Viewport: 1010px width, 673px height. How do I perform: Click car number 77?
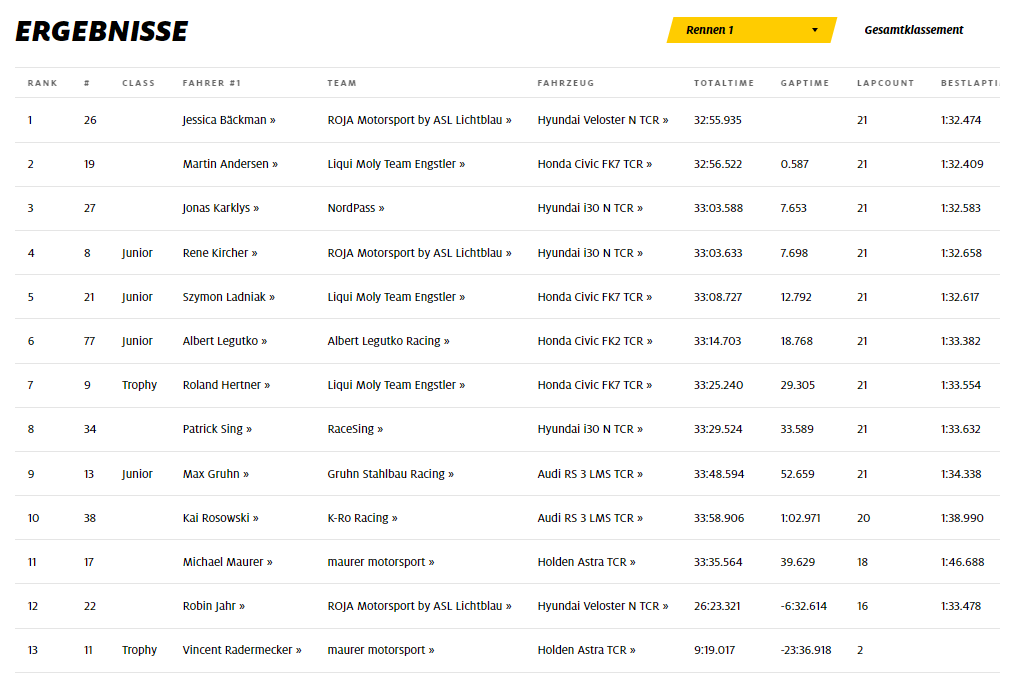(90, 341)
